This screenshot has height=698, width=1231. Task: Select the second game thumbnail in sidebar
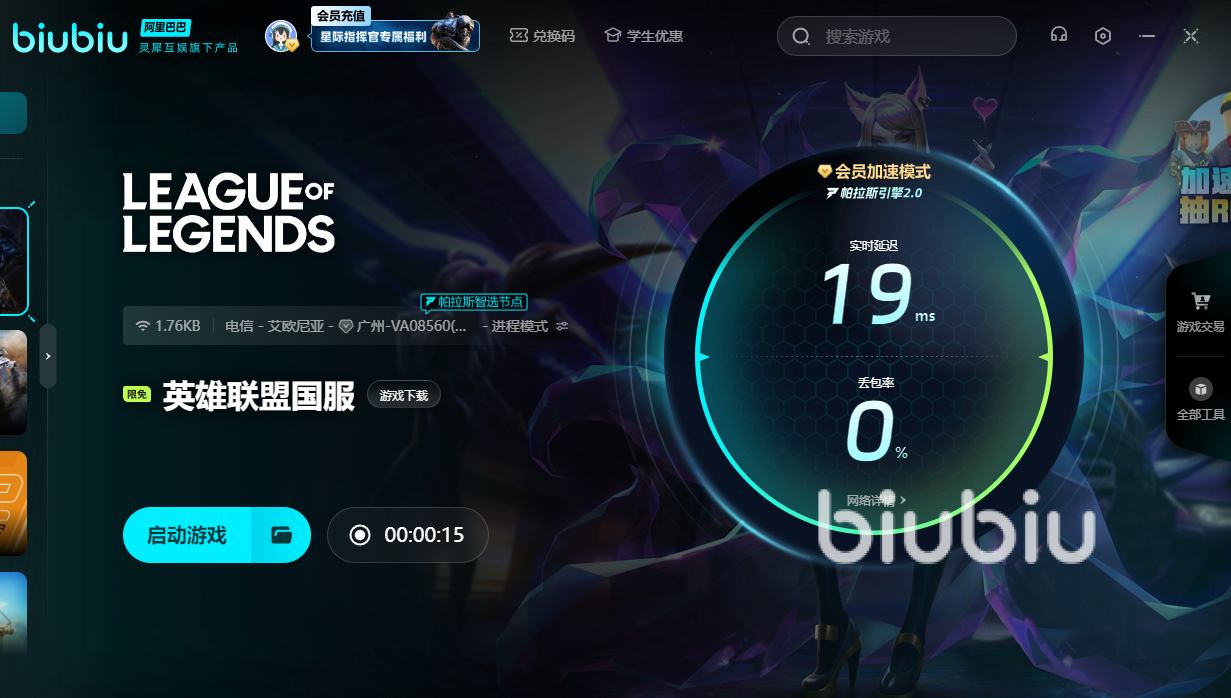13,382
